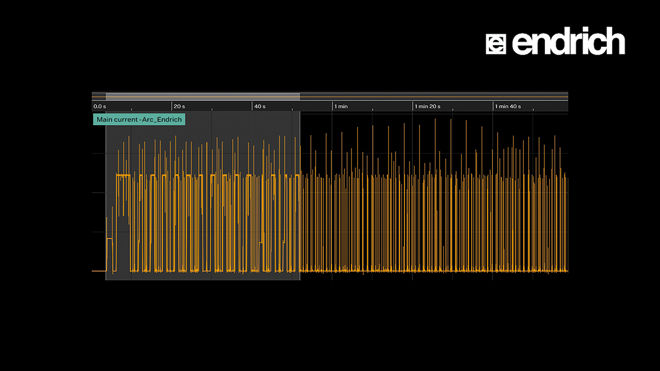This screenshot has width=660, height=371.
Task: Click the highlighted range in the overview bar
Action: 203,96
